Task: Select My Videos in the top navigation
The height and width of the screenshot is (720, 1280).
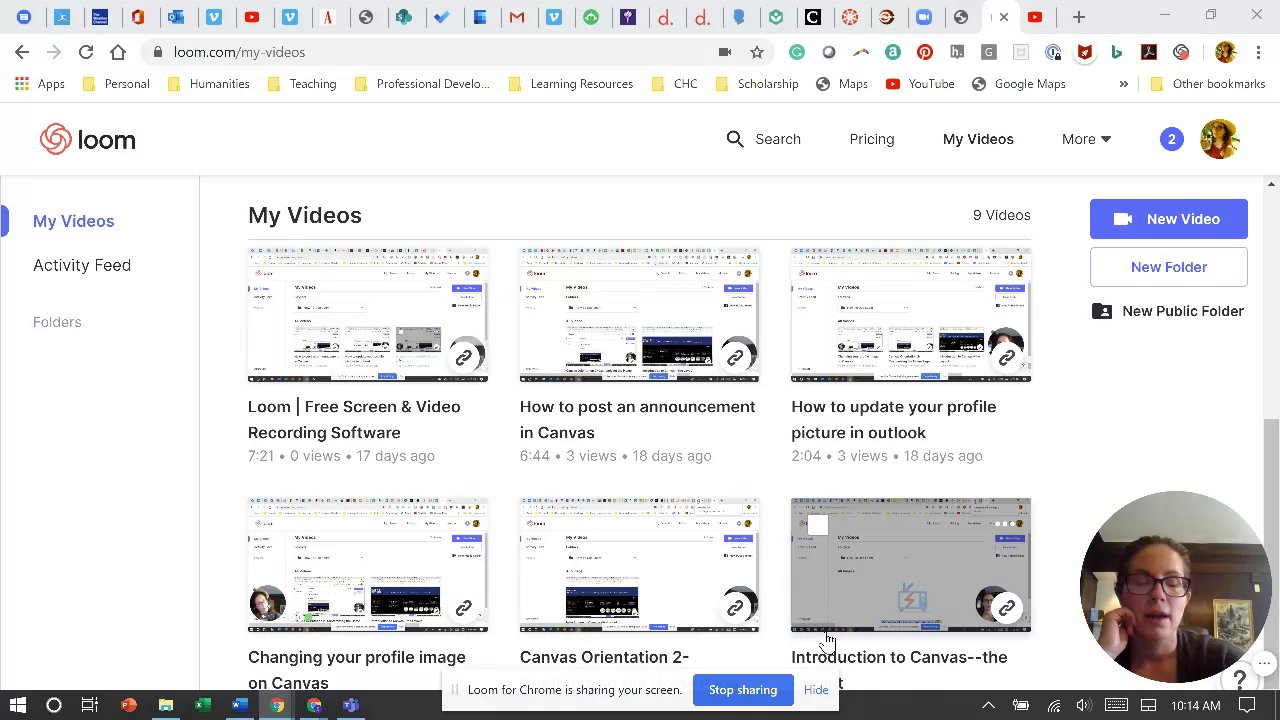Action: coord(978,139)
